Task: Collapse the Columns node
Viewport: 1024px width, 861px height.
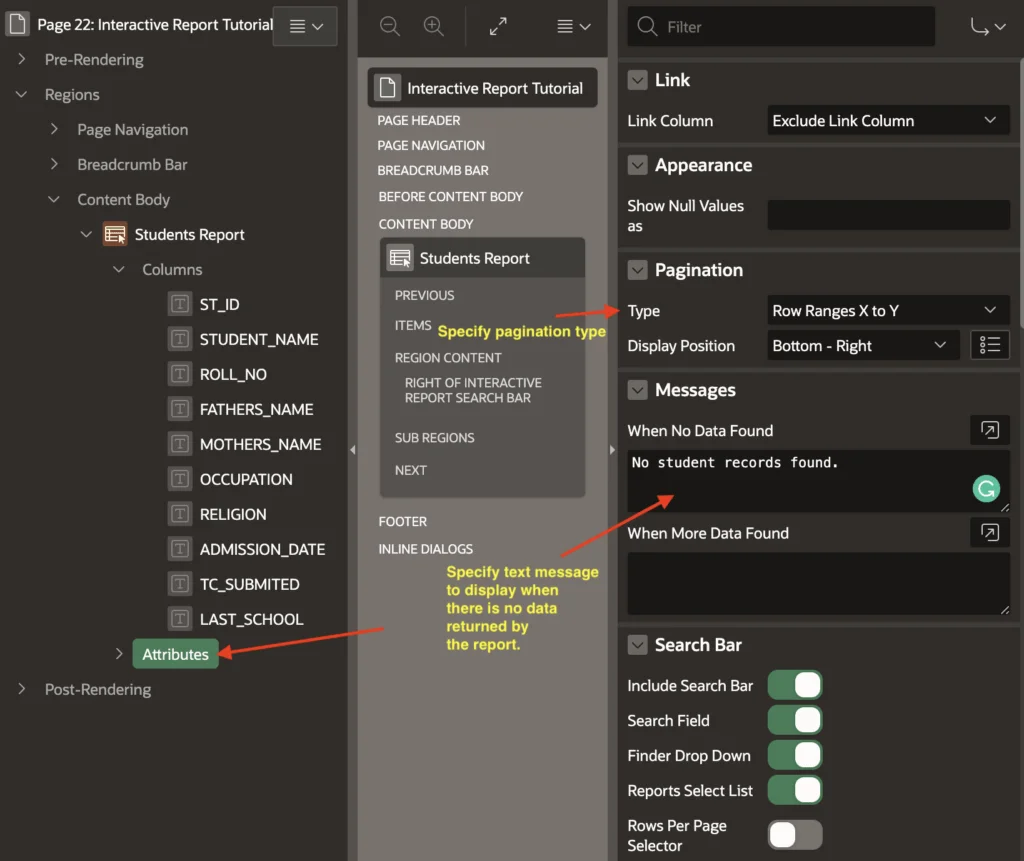Action: [119, 269]
